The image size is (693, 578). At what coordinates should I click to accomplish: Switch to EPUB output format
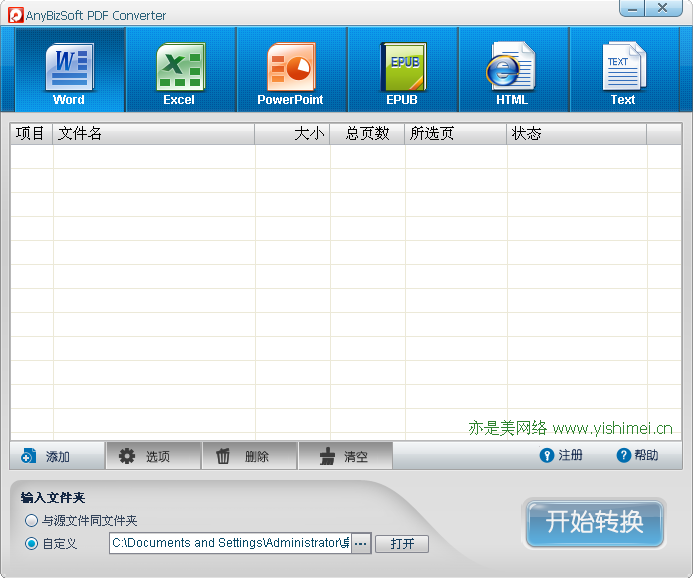403,70
